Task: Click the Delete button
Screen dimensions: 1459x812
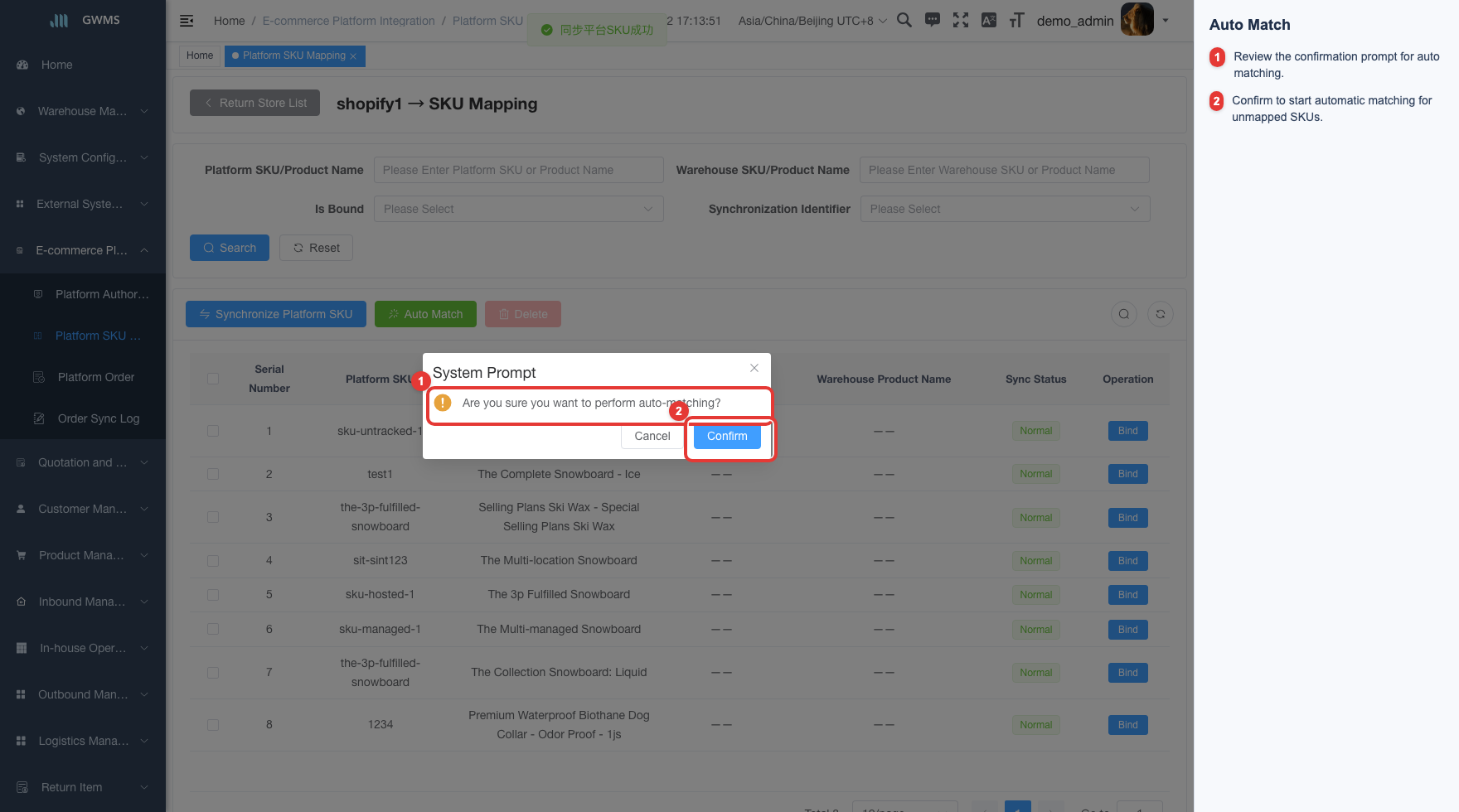Action: pyautogui.click(x=523, y=314)
